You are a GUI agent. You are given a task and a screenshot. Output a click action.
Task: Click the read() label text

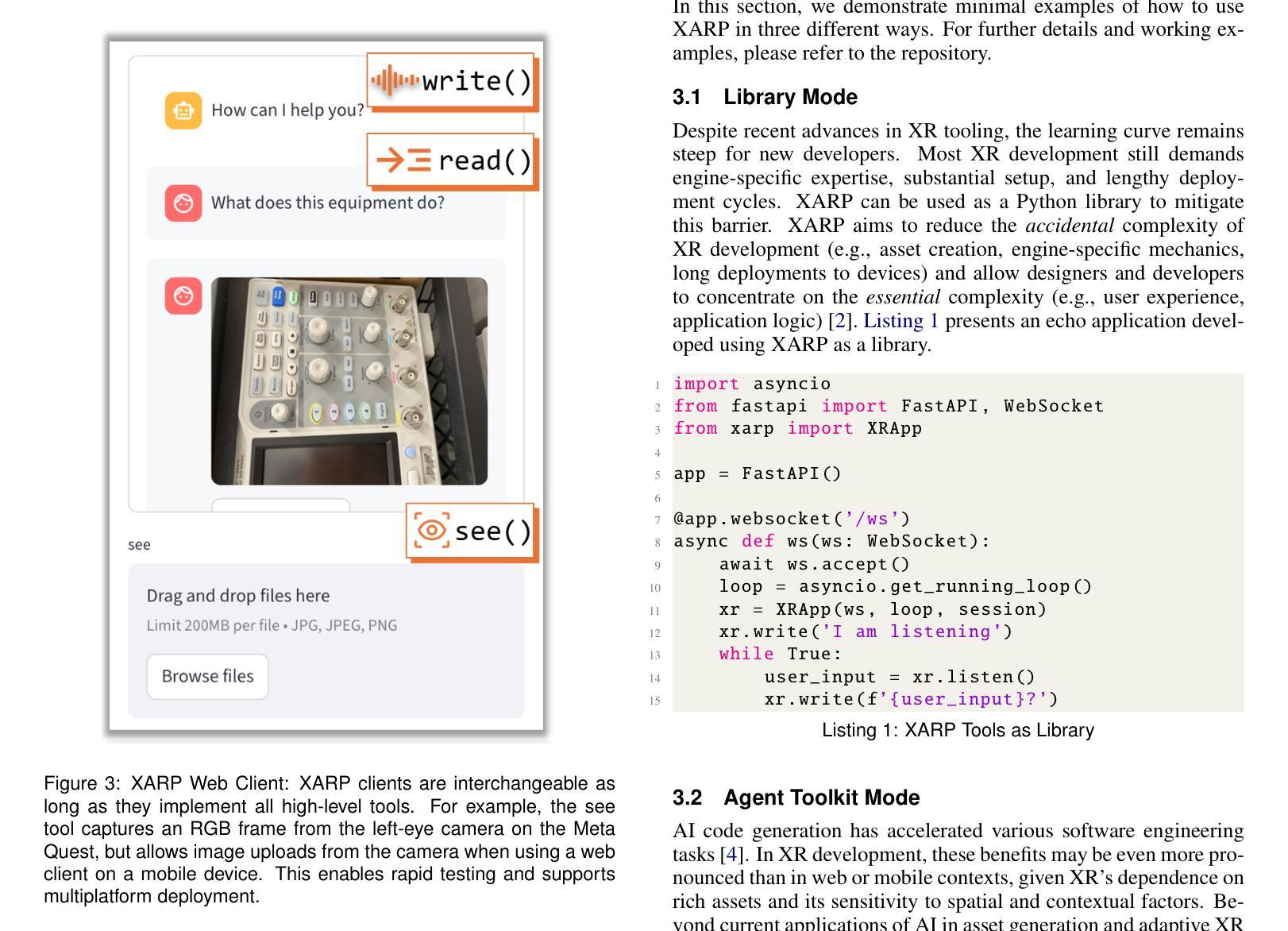(484, 161)
